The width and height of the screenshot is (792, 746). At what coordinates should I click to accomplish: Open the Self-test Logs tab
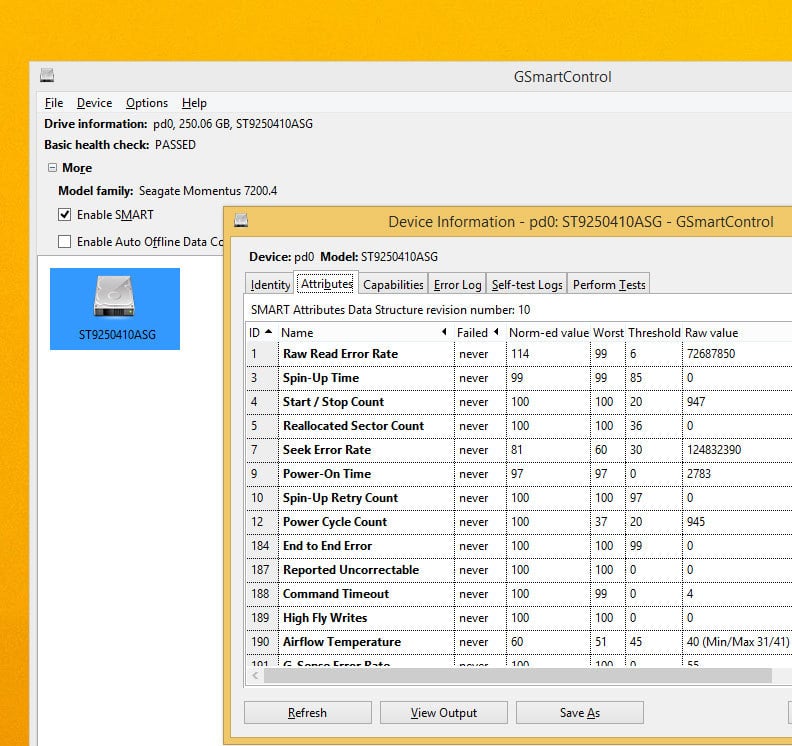pyautogui.click(x=527, y=285)
